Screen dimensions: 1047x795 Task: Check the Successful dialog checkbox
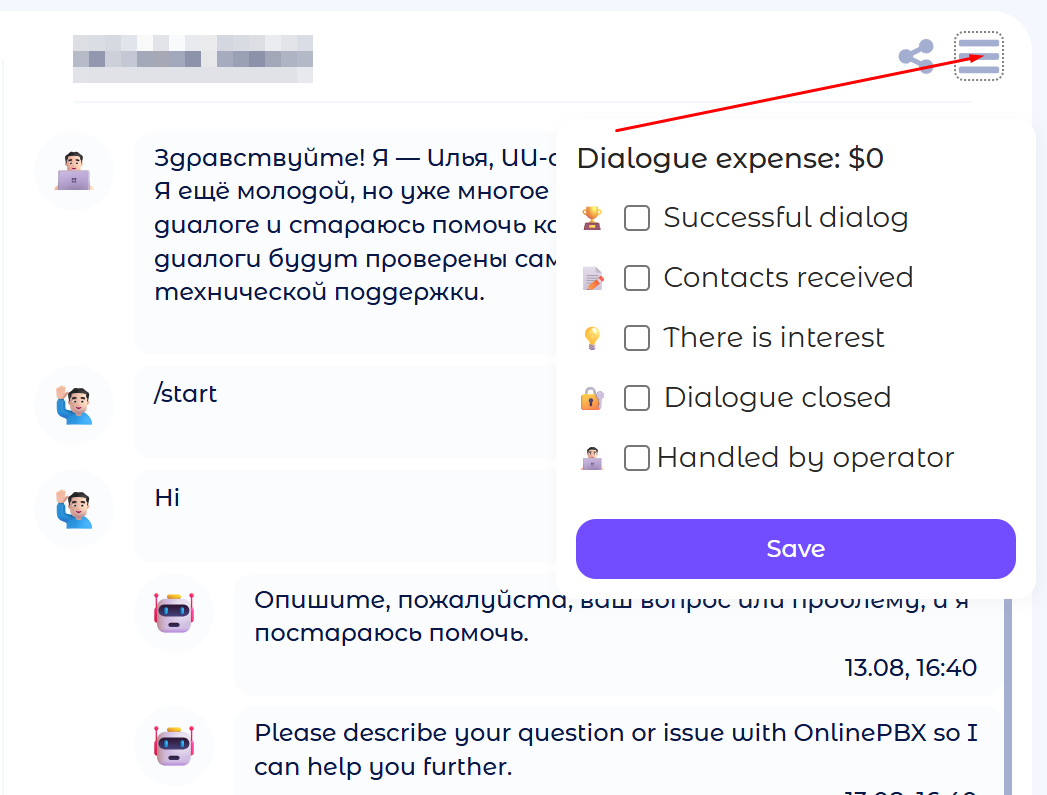point(637,218)
